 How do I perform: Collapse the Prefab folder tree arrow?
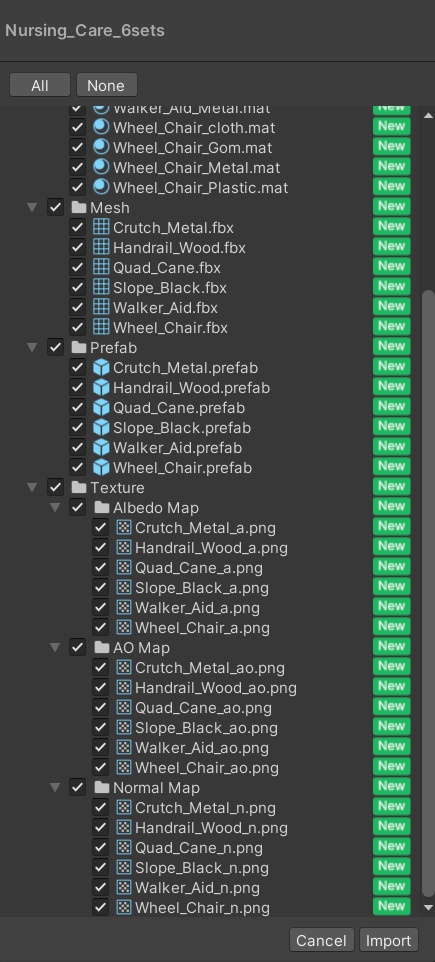pyautogui.click(x=32, y=347)
